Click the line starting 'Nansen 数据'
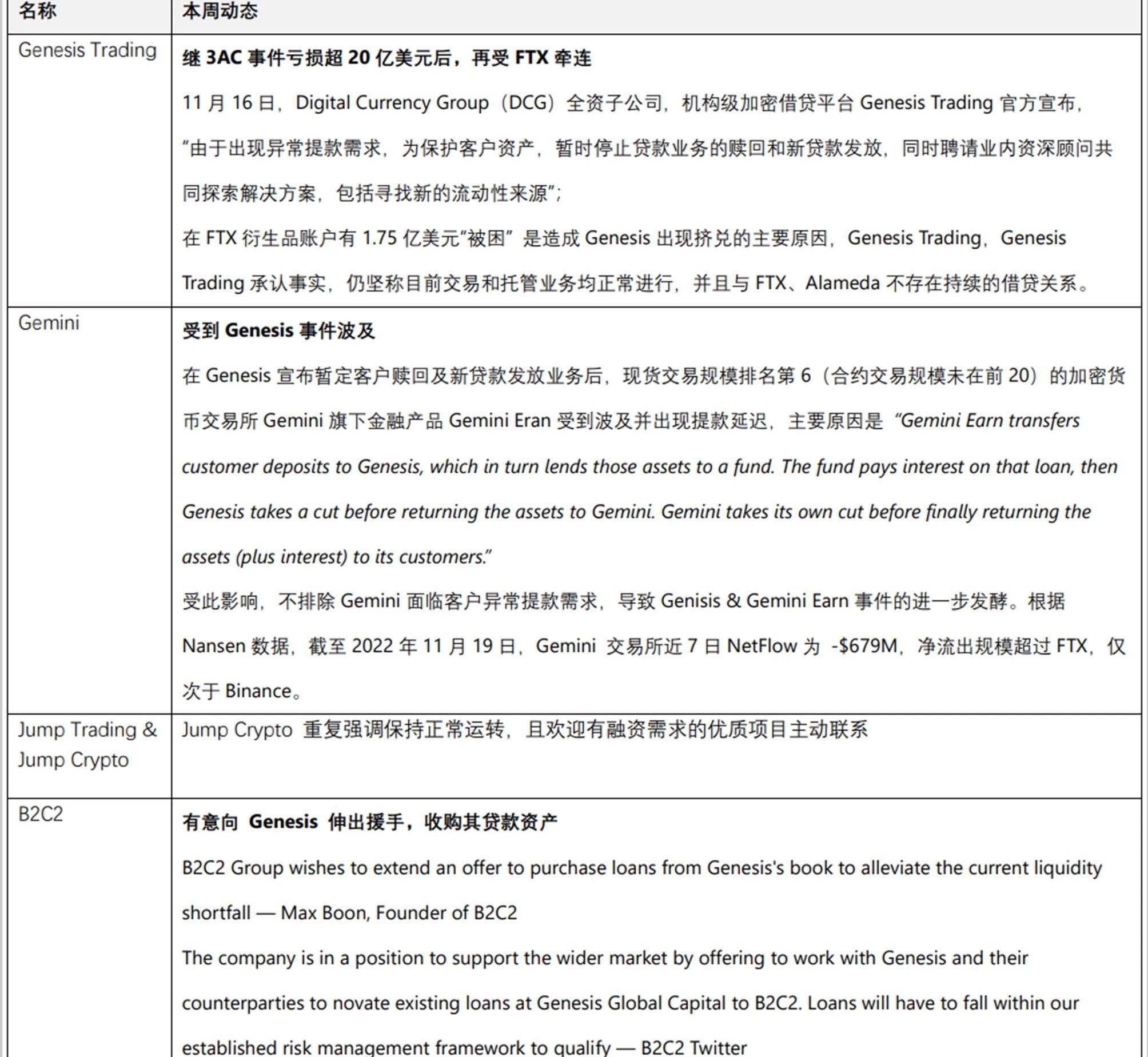Screen dimensions: 1148x1057 (x=654, y=647)
